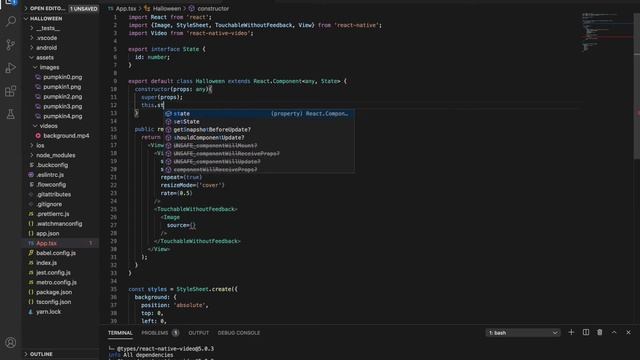Collapse the videos folder
This screenshot has height=360, width=640.
click(x=60, y=126)
